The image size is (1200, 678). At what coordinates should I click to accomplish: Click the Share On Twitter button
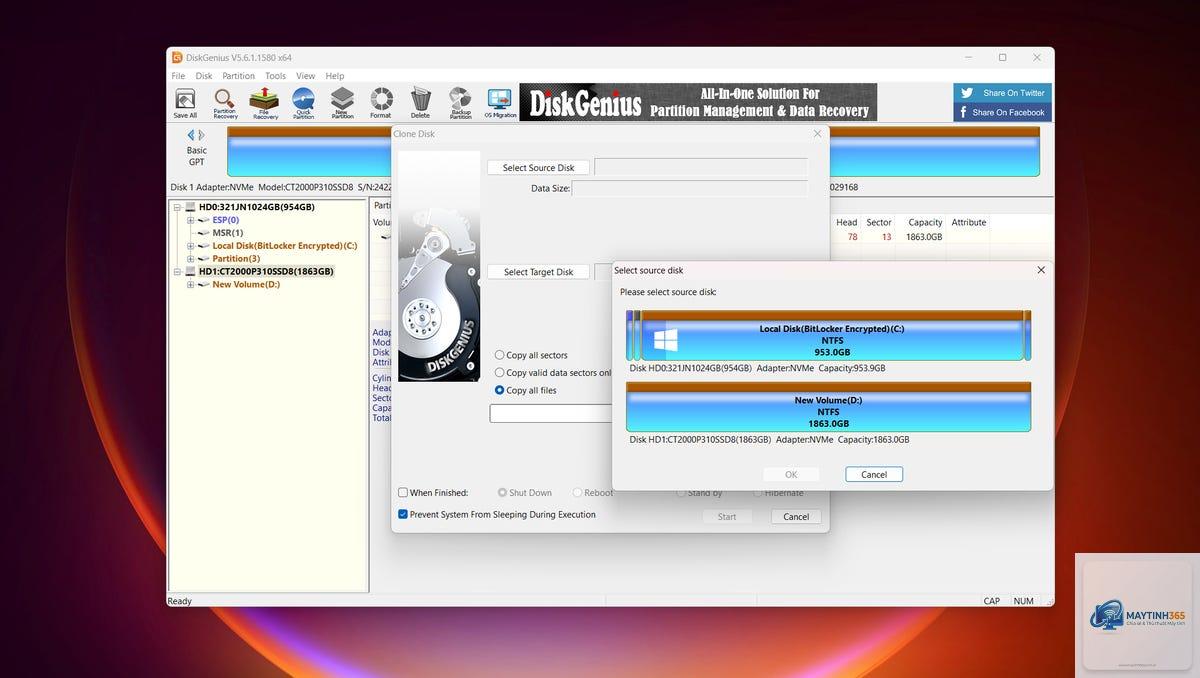point(1002,93)
